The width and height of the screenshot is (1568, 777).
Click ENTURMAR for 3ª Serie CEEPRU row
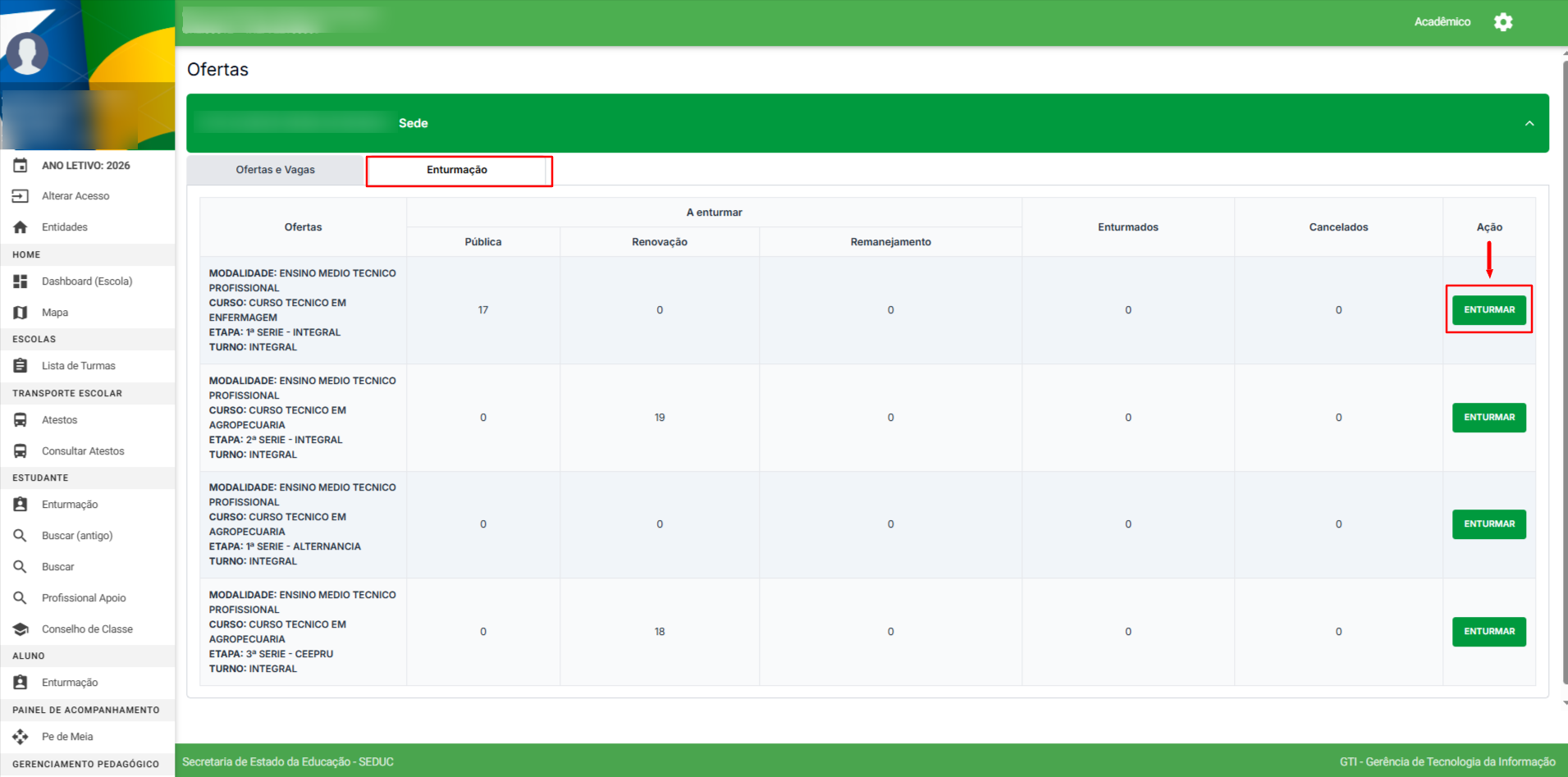tap(1488, 632)
